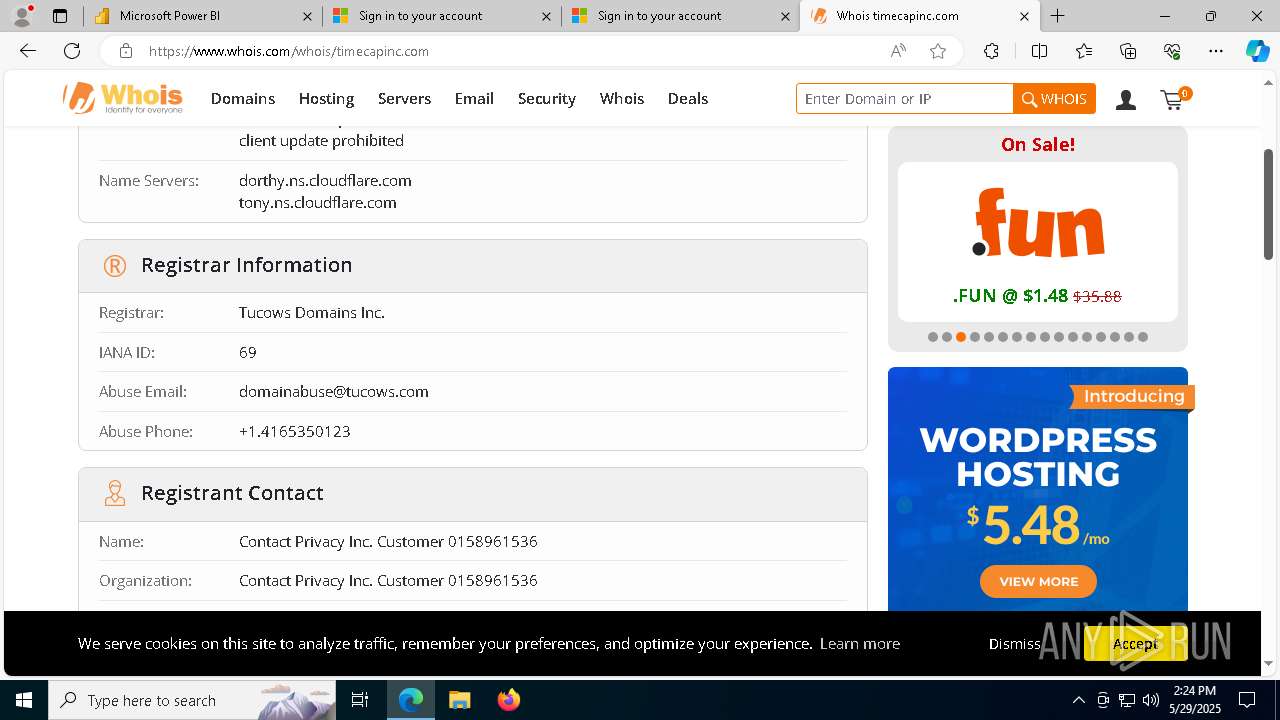This screenshot has height=720, width=1280.
Task: Activate the Read aloud icon
Action: click(x=898, y=51)
